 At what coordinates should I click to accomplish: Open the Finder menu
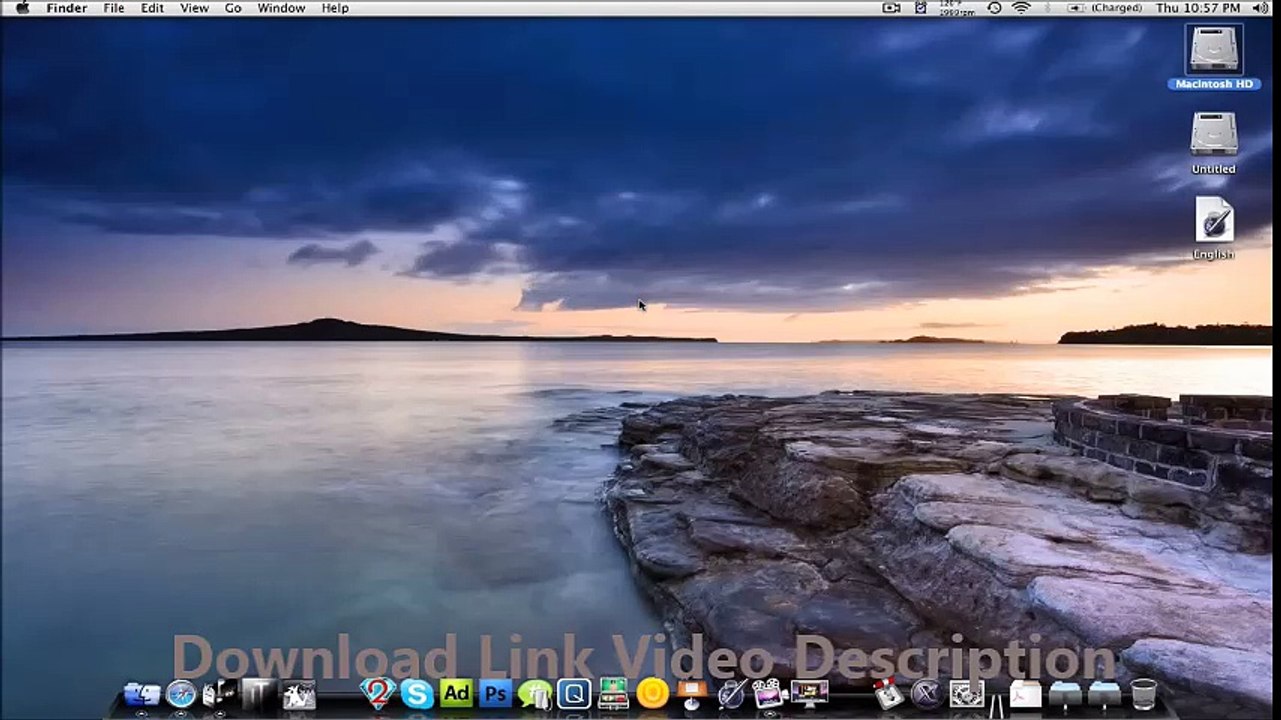(67, 8)
